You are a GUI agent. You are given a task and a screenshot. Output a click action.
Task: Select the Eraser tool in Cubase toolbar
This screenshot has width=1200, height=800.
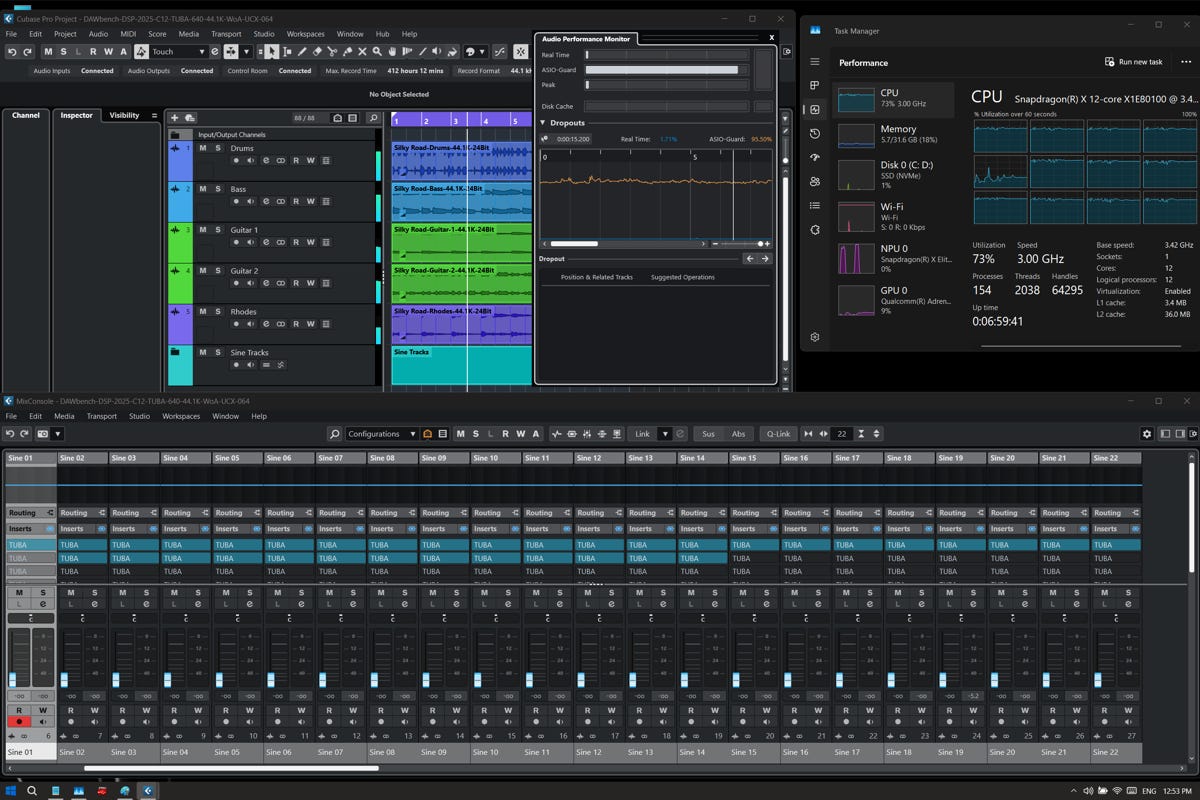[x=317, y=52]
